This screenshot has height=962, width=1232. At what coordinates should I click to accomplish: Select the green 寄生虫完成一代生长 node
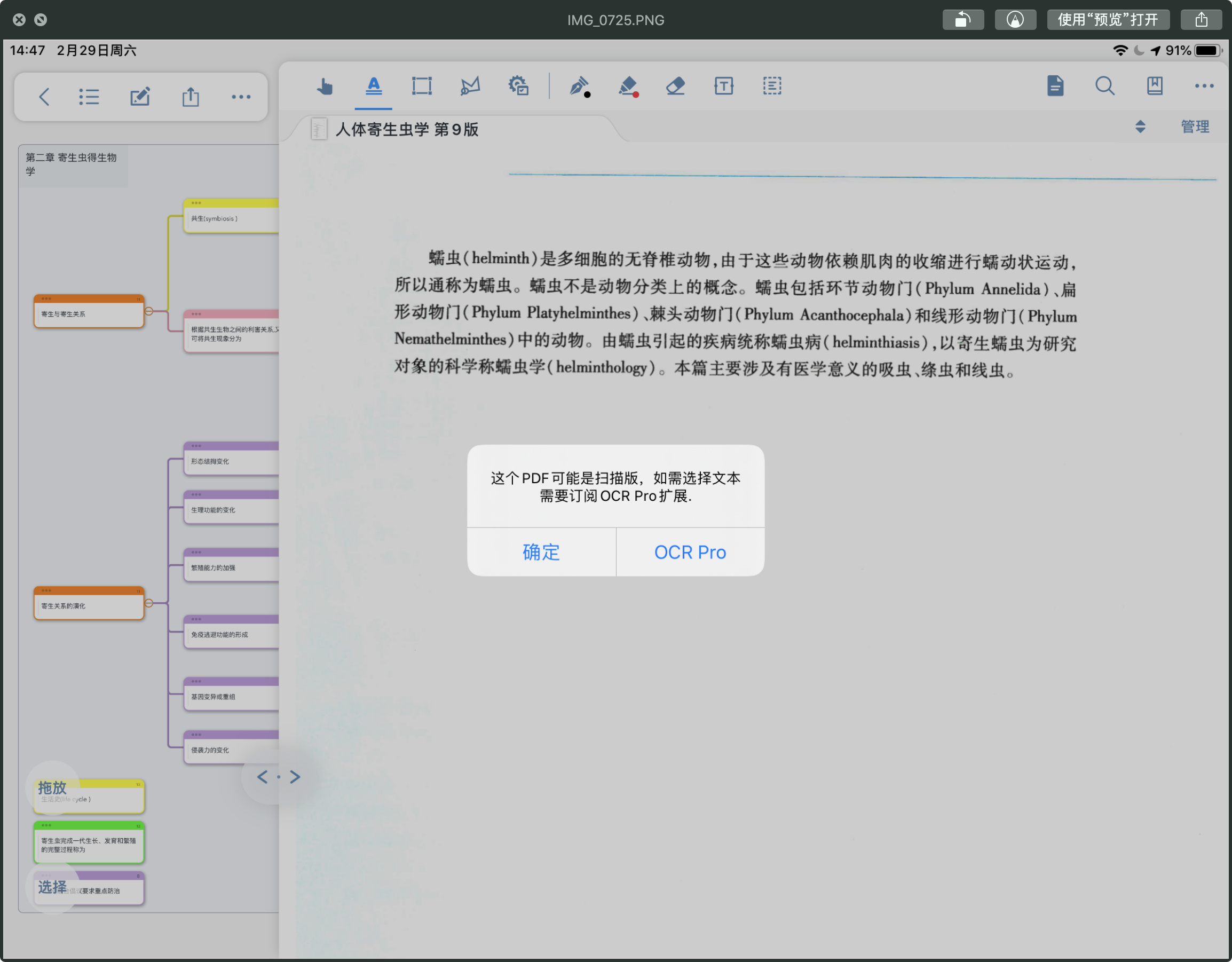click(89, 842)
